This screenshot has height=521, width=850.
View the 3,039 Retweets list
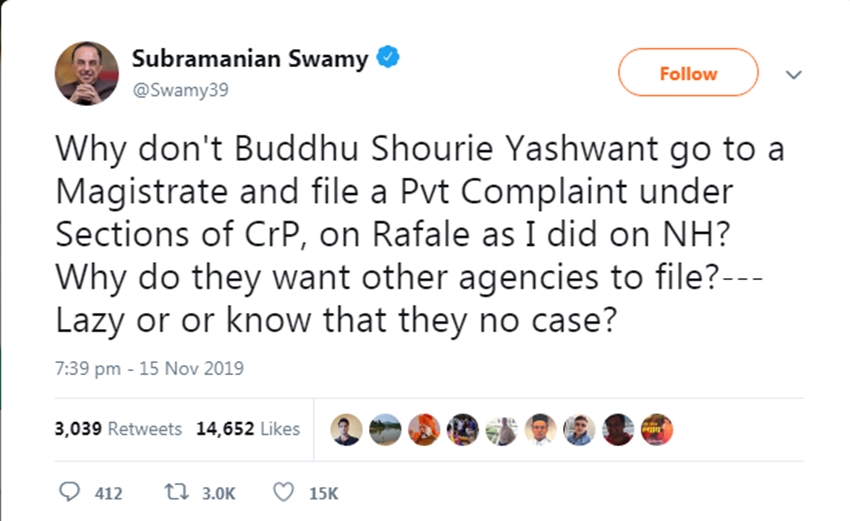(118, 429)
